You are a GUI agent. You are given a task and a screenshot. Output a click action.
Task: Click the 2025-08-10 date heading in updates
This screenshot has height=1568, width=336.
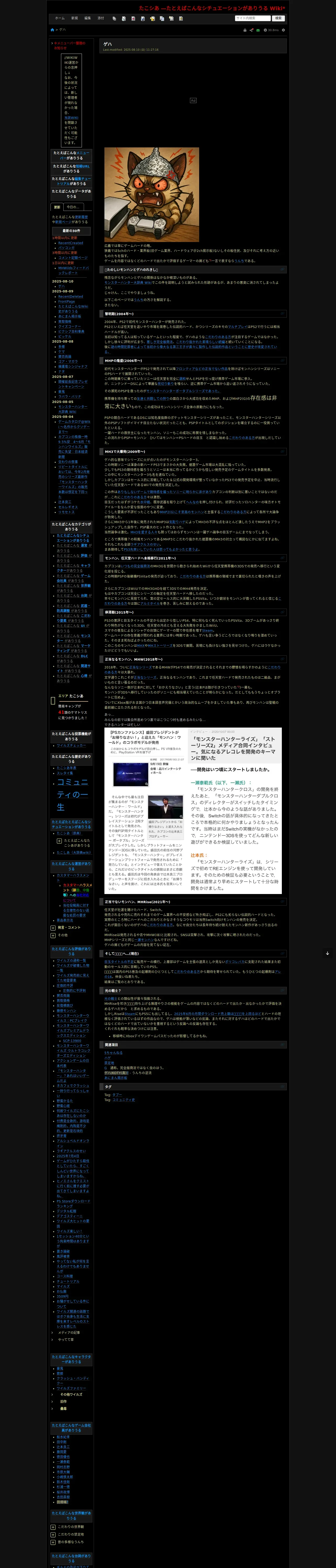click(63, 281)
